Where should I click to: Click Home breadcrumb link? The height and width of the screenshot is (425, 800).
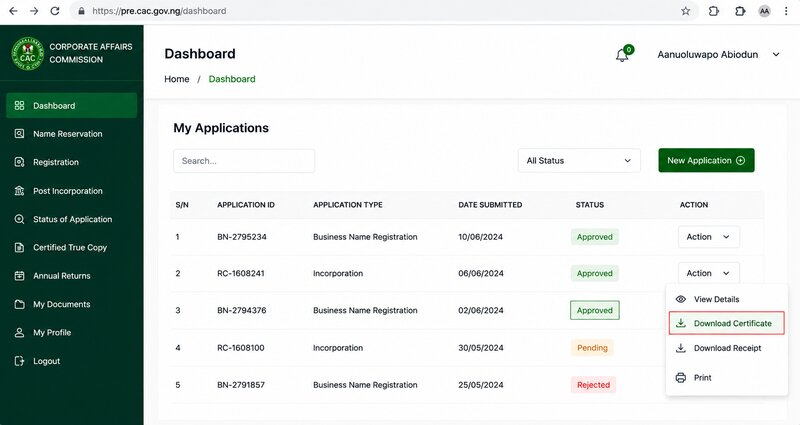177,79
